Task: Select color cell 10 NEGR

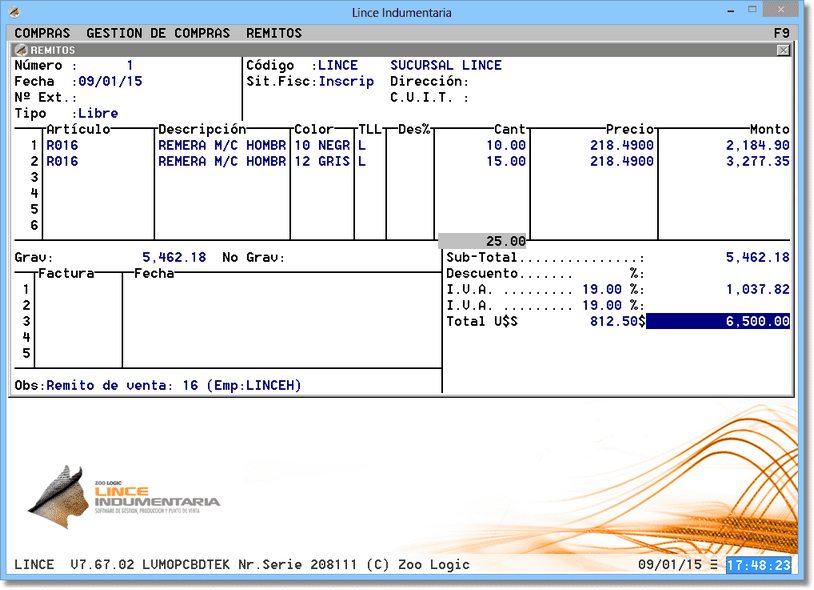Action: pyautogui.click(x=322, y=145)
